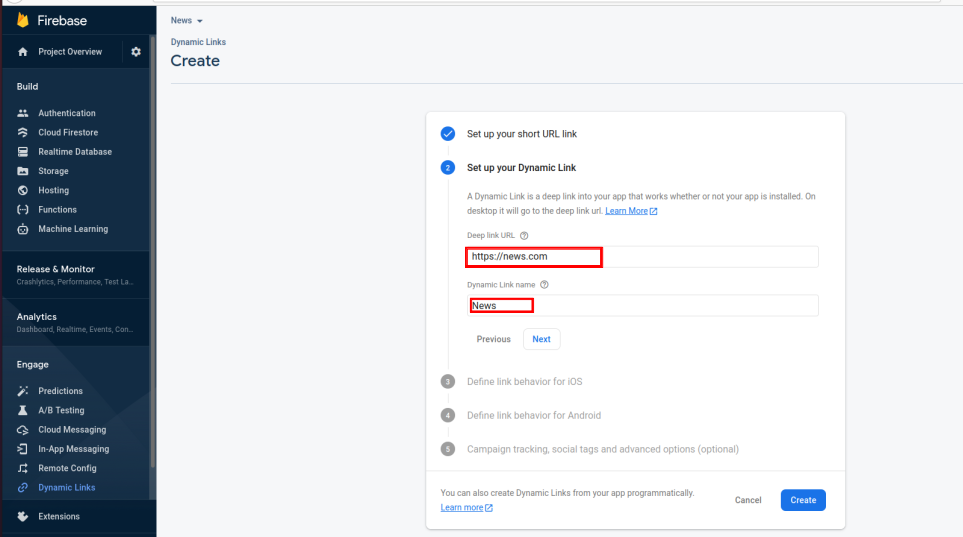Open project settings gear icon
The image size is (963, 537).
point(136,52)
